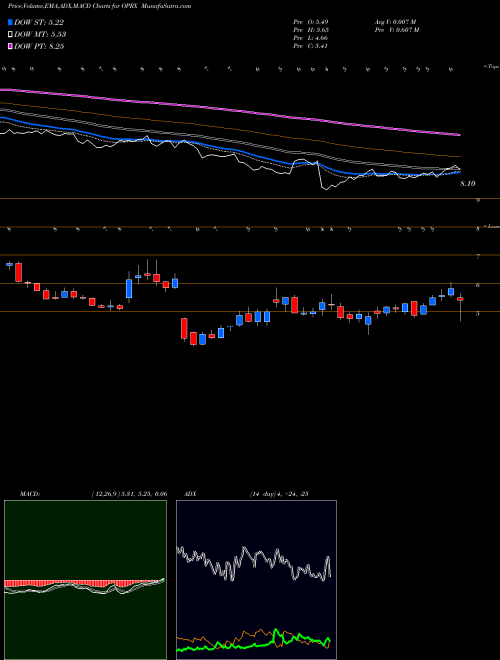Click the MACD panel title label

pyautogui.click(x=30, y=494)
